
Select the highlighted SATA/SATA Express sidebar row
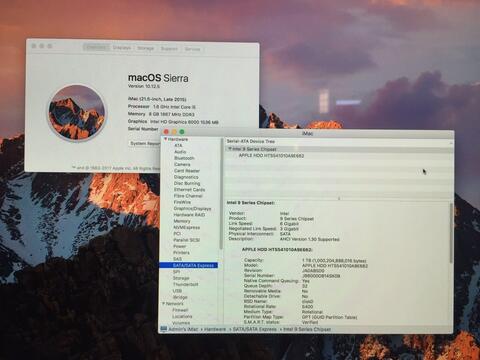[x=189, y=265]
